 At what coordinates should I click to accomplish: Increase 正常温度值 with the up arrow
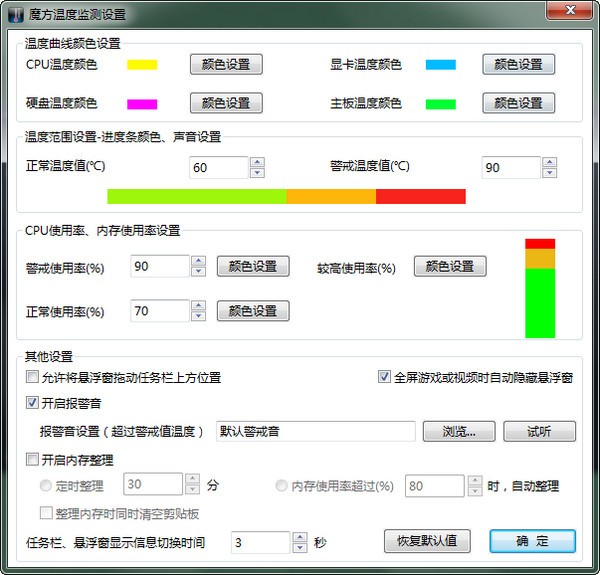point(257,162)
